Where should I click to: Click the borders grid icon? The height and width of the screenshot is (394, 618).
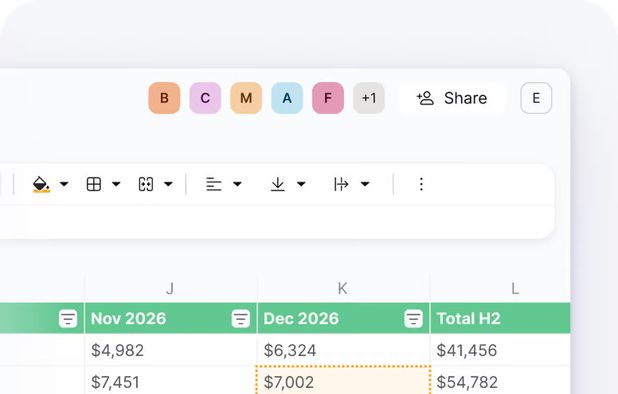point(94,184)
